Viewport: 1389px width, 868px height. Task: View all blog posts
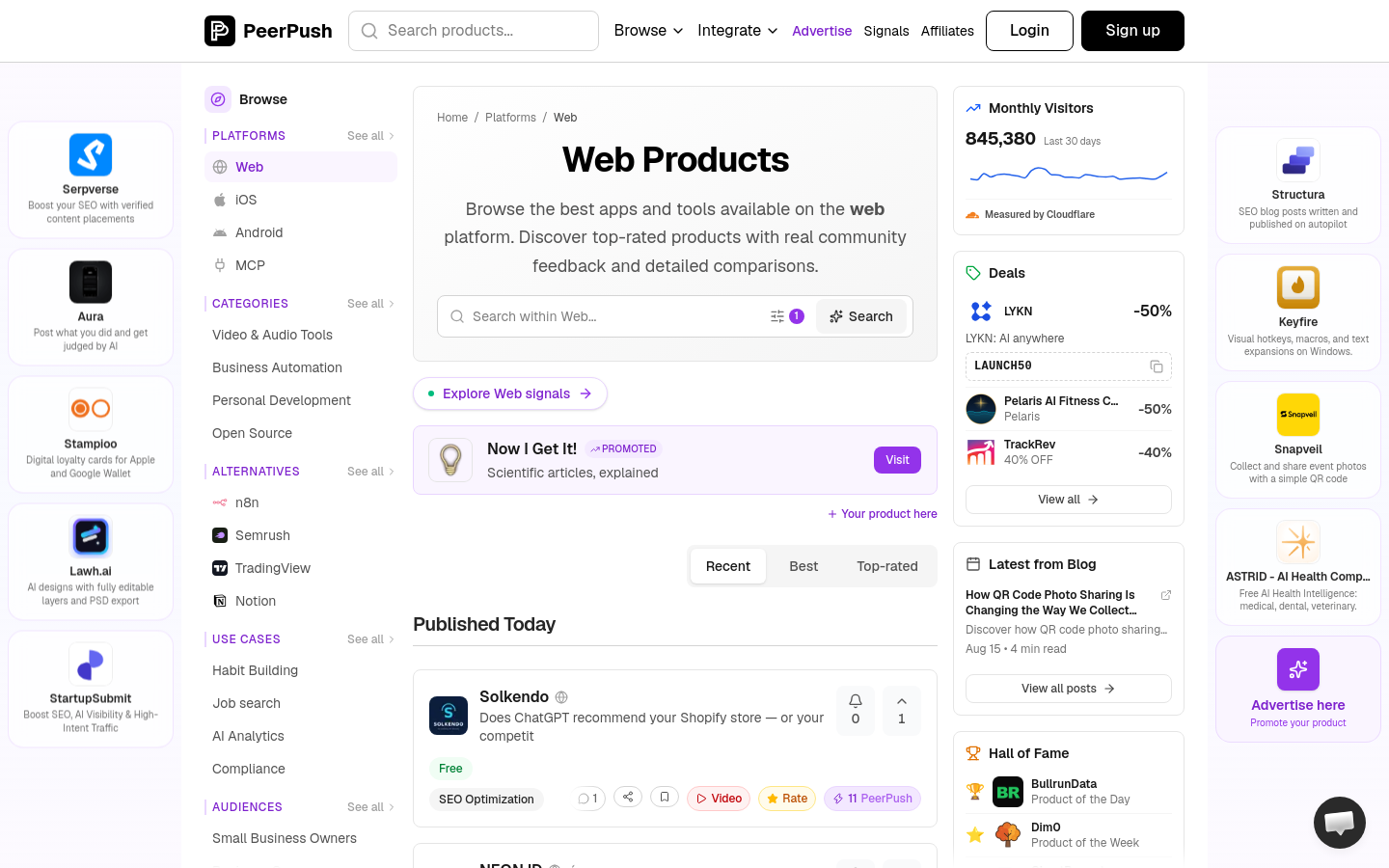(1069, 689)
